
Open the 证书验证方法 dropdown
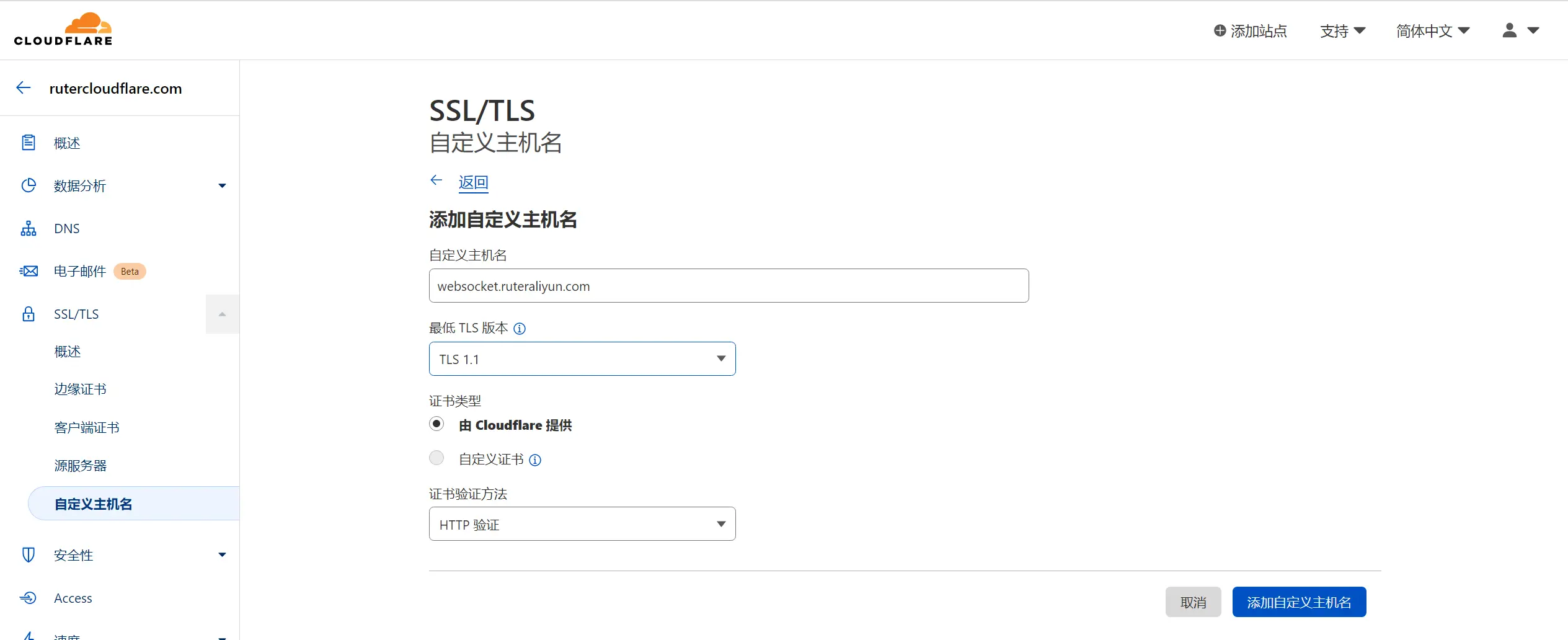pyautogui.click(x=582, y=524)
